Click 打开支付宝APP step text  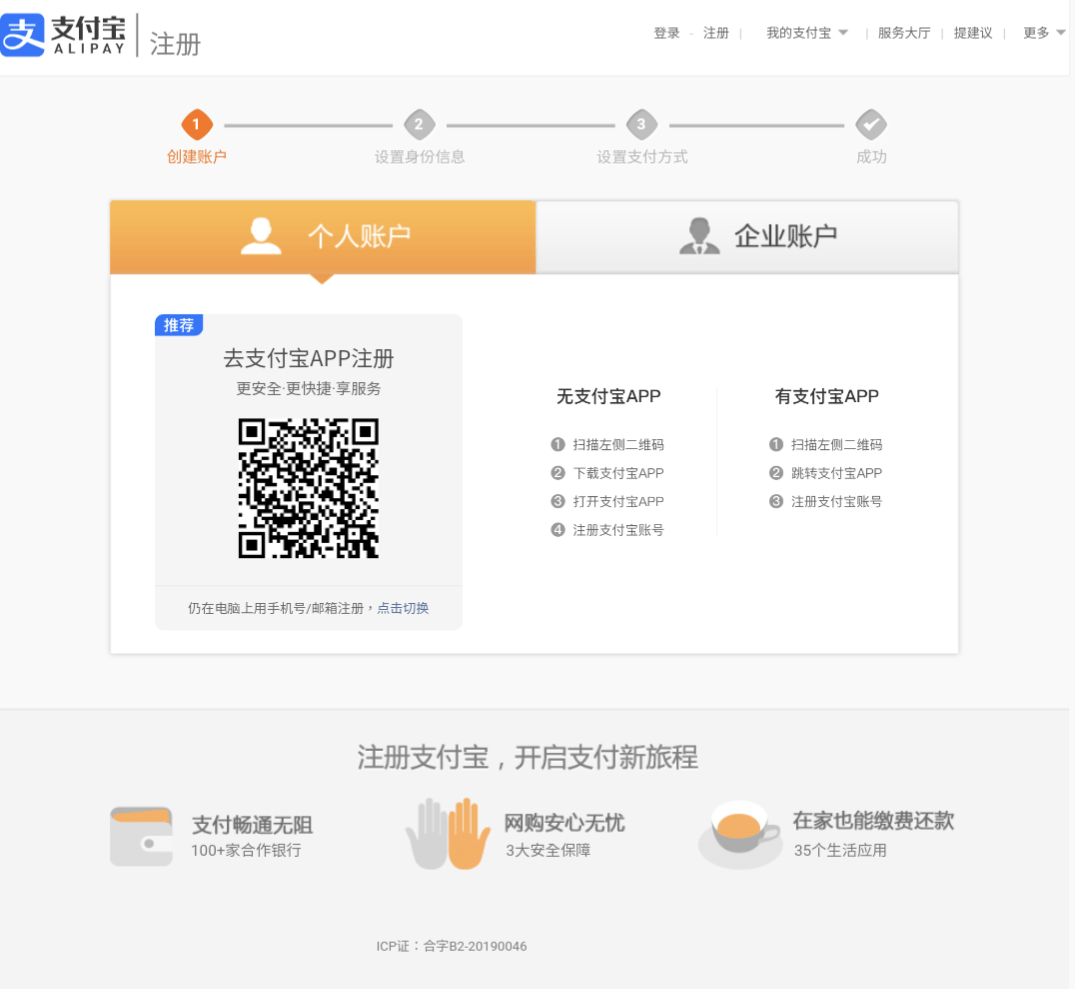[618, 501]
